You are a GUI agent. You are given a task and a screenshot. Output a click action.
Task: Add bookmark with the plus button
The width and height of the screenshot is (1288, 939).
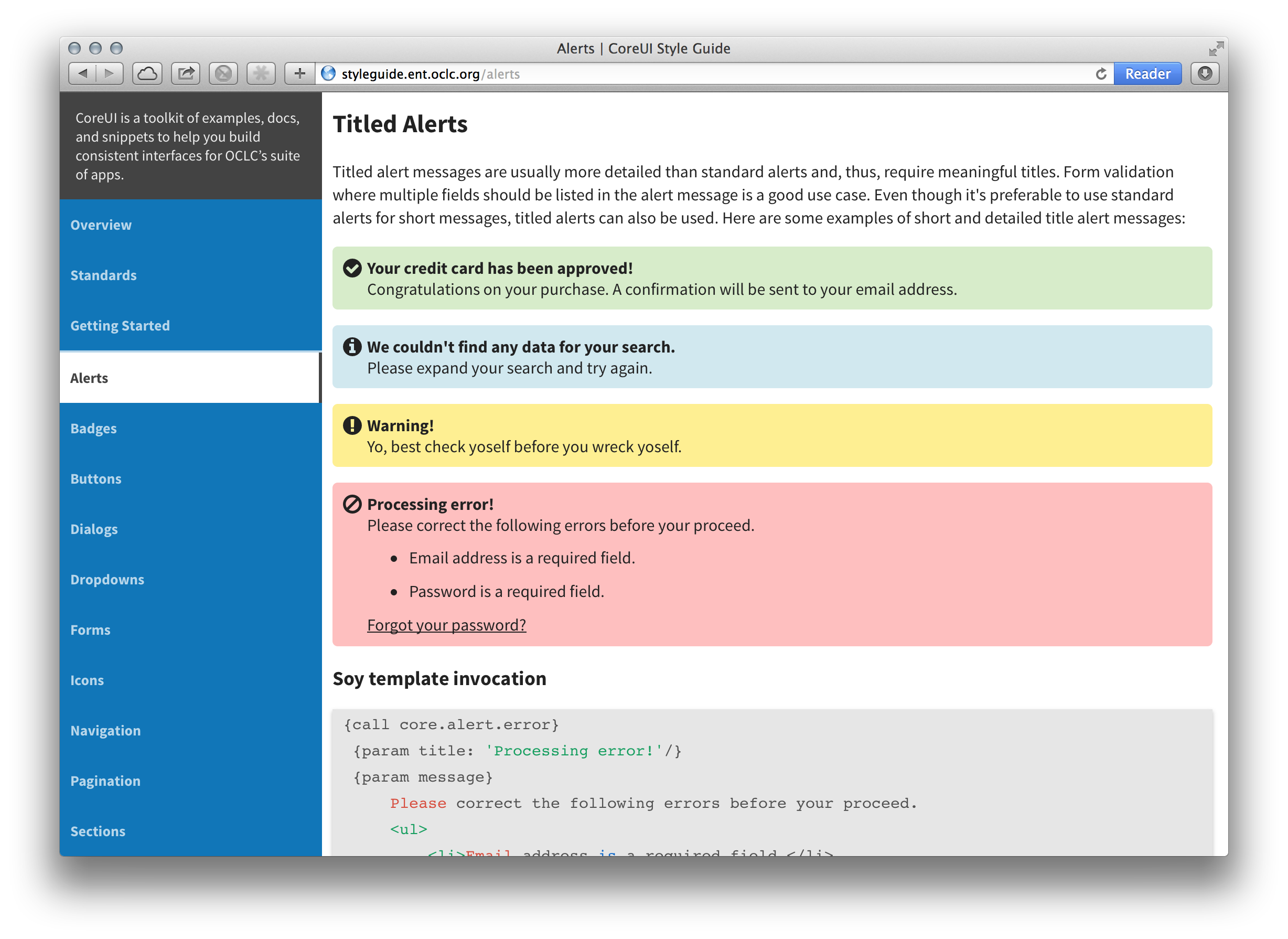(299, 73)
